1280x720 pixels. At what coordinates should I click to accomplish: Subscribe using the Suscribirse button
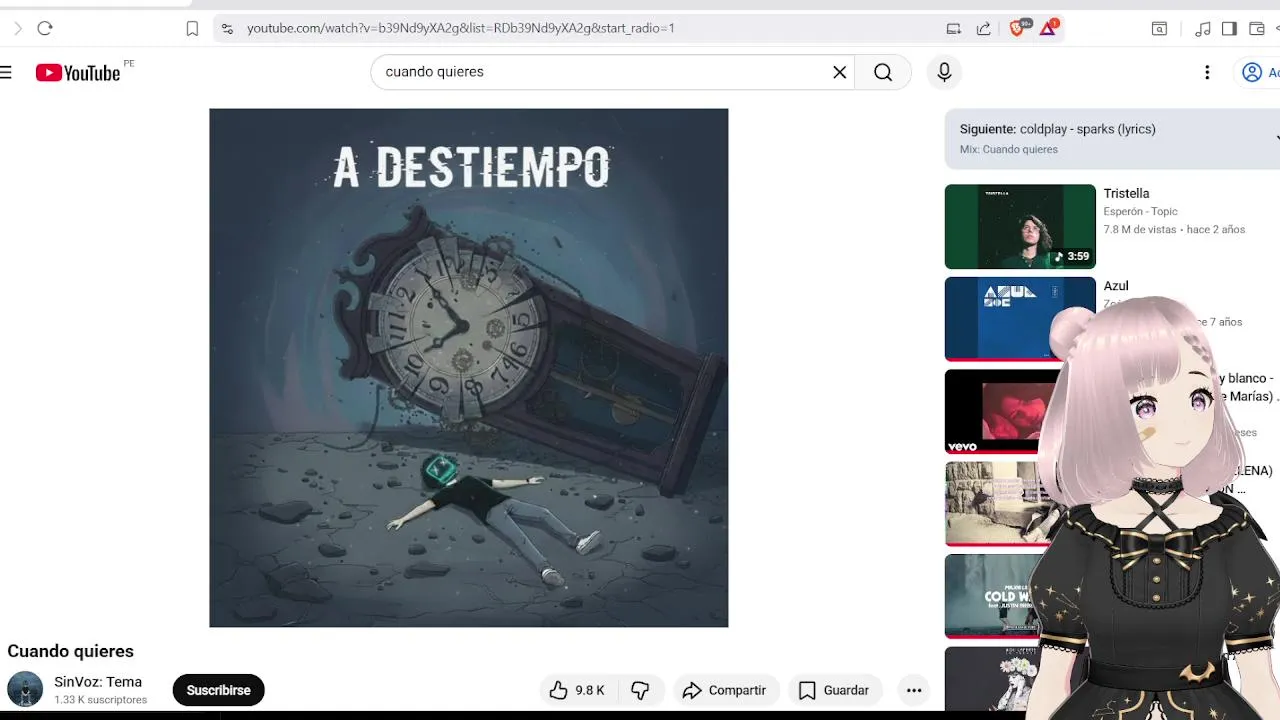coord(218,690)
